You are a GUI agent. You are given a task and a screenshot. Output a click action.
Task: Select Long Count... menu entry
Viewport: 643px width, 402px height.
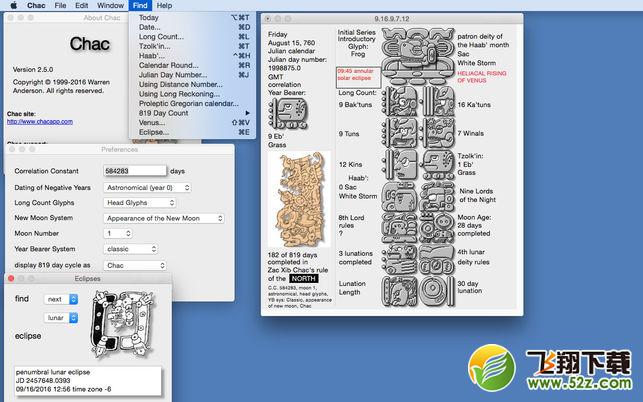(194, 37)
